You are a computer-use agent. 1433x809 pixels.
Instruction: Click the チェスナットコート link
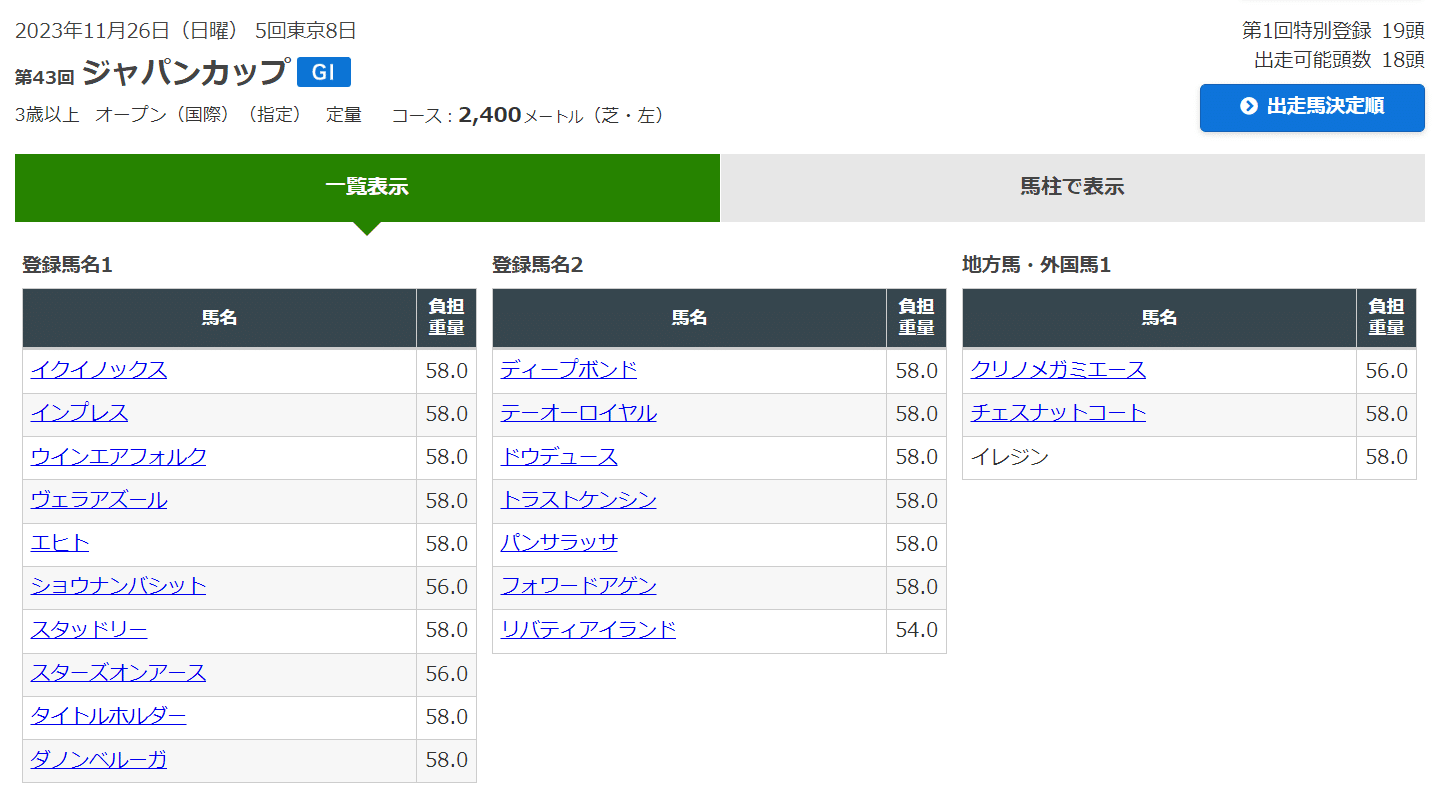click(x=1059, y=413)
